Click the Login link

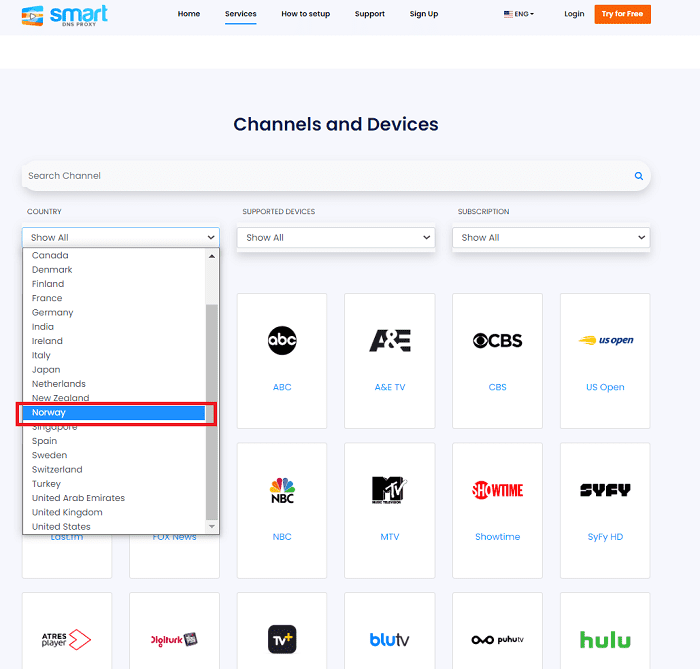[574, 14]
